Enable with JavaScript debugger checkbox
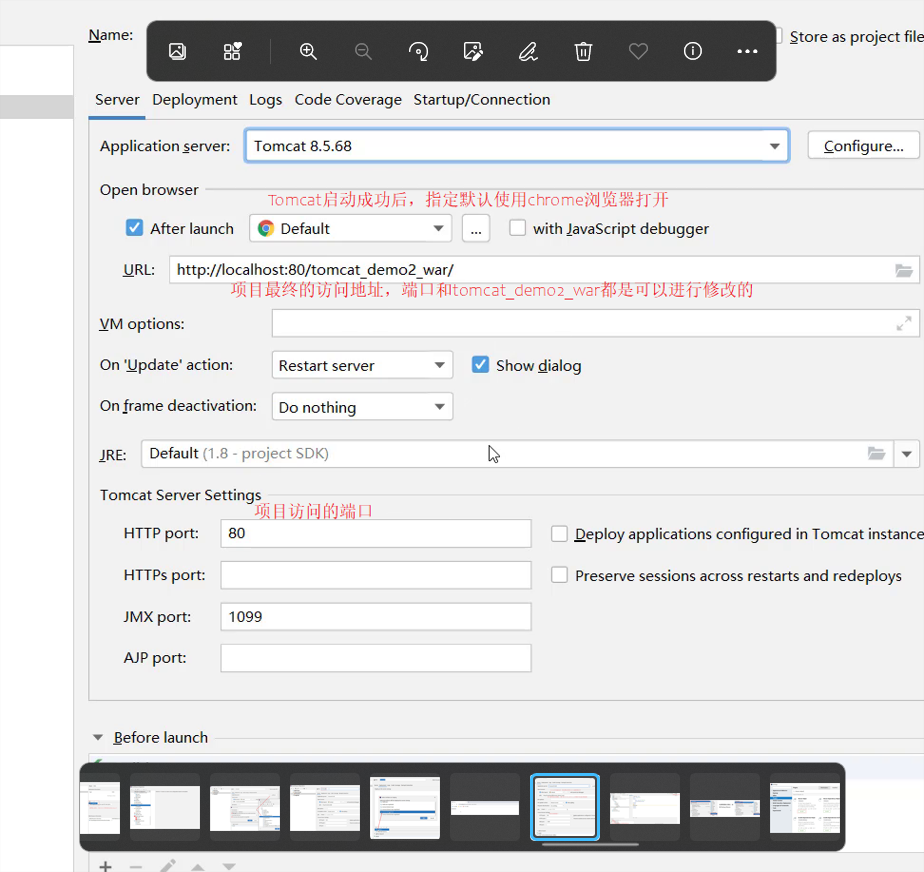The image size is (924, 872). click(x=517, y=228)
